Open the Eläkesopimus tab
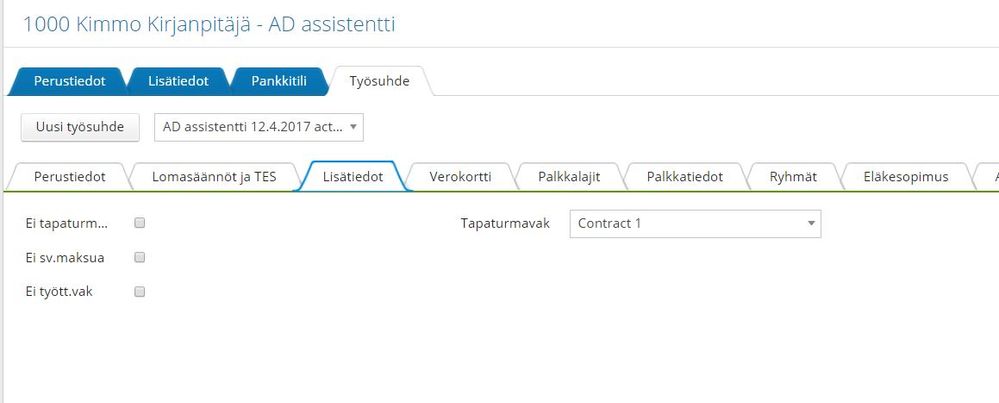Screen dimensions: 999x403 [905, 176]
